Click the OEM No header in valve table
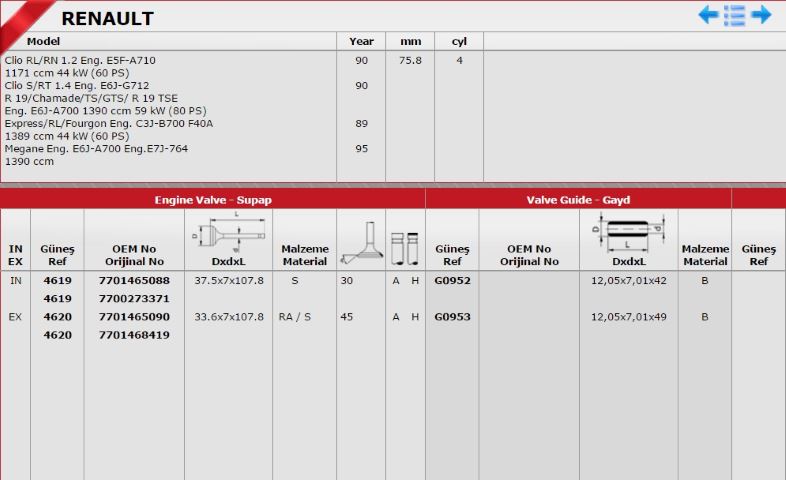The width and height of the screenshot is (786, 480). tap(134, 255)
